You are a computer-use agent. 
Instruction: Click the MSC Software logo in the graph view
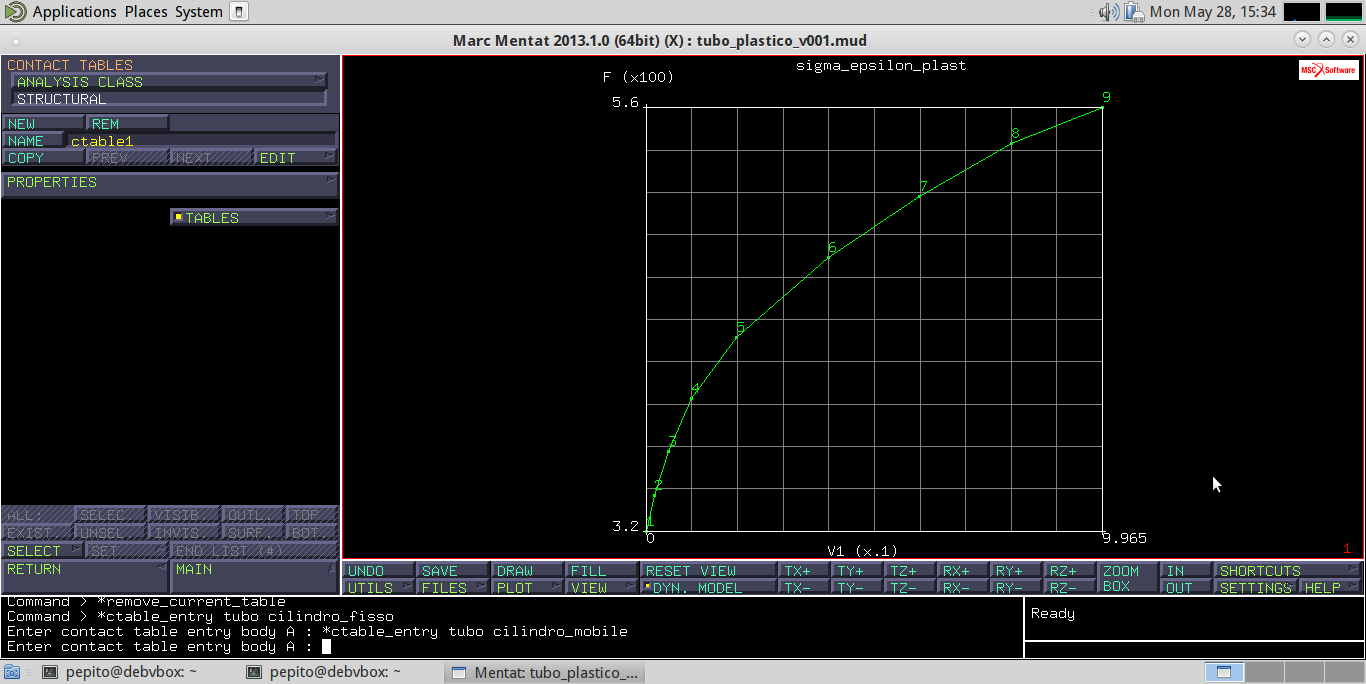(x=1328, y=70)
